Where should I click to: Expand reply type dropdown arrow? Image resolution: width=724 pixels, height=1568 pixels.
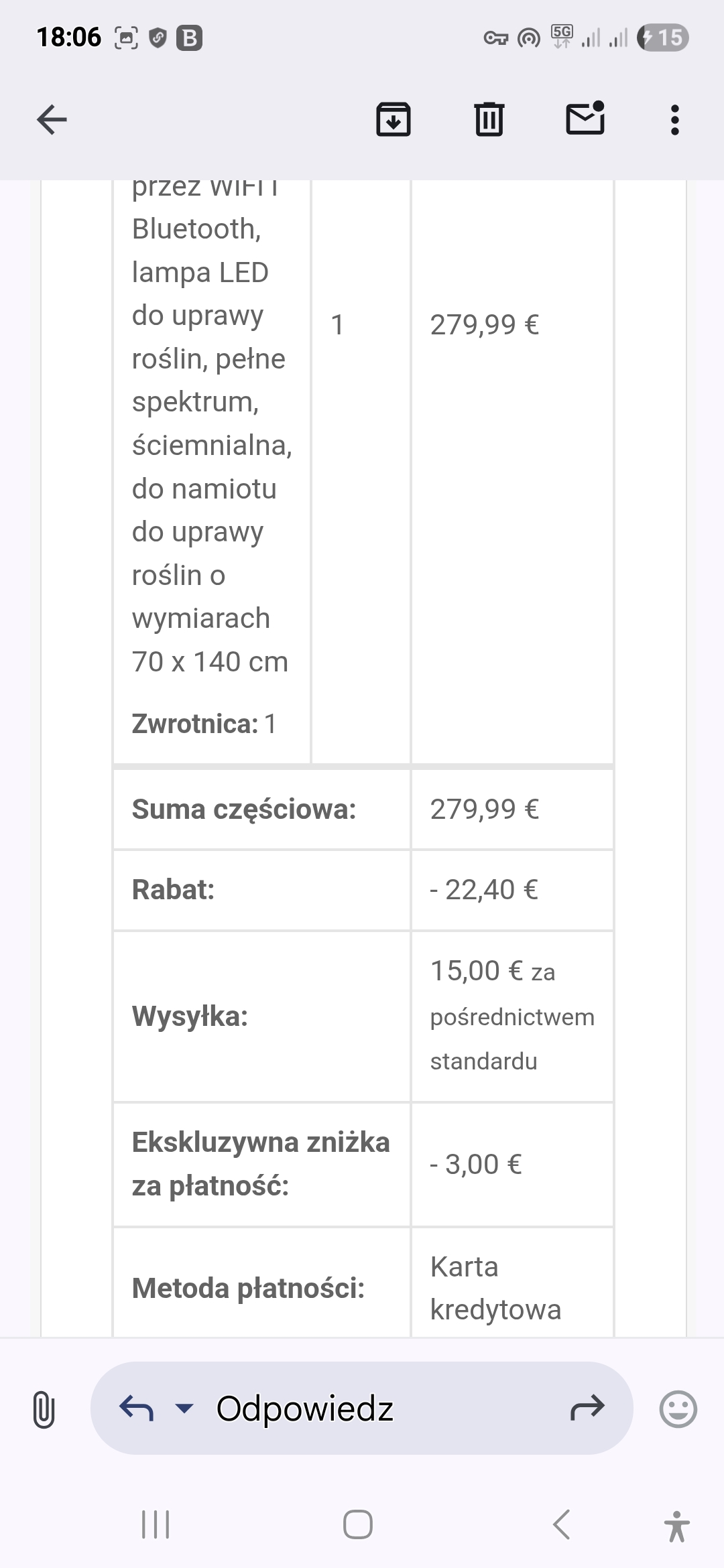(184, 1408)
